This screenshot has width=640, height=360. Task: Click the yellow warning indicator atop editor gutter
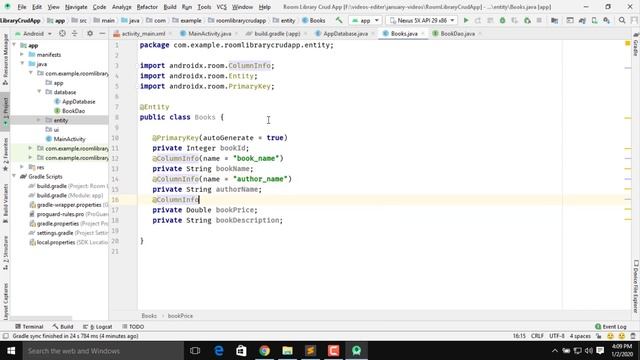pyautogui.click(x=628, y=43)
